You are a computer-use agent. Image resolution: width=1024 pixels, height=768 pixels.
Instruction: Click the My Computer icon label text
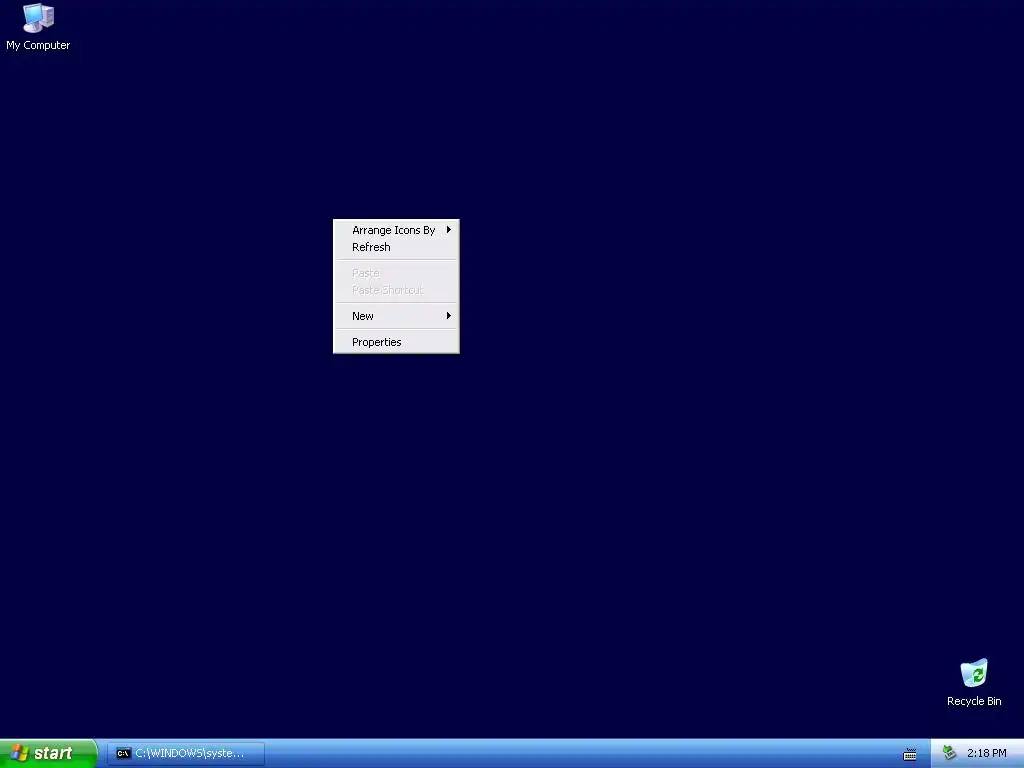tap(38, 45)
